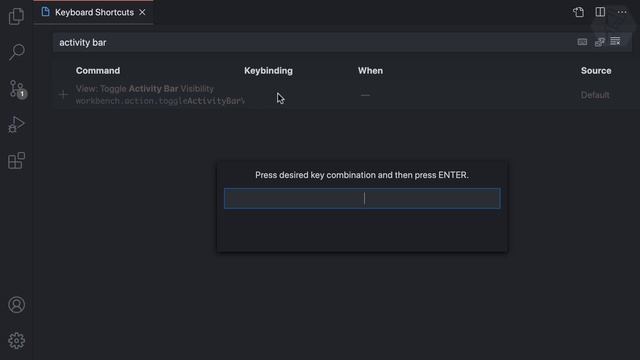Viewport: 640px width, 360px height.
Task: Open the Run and Debug view
Action: (16, 124)
